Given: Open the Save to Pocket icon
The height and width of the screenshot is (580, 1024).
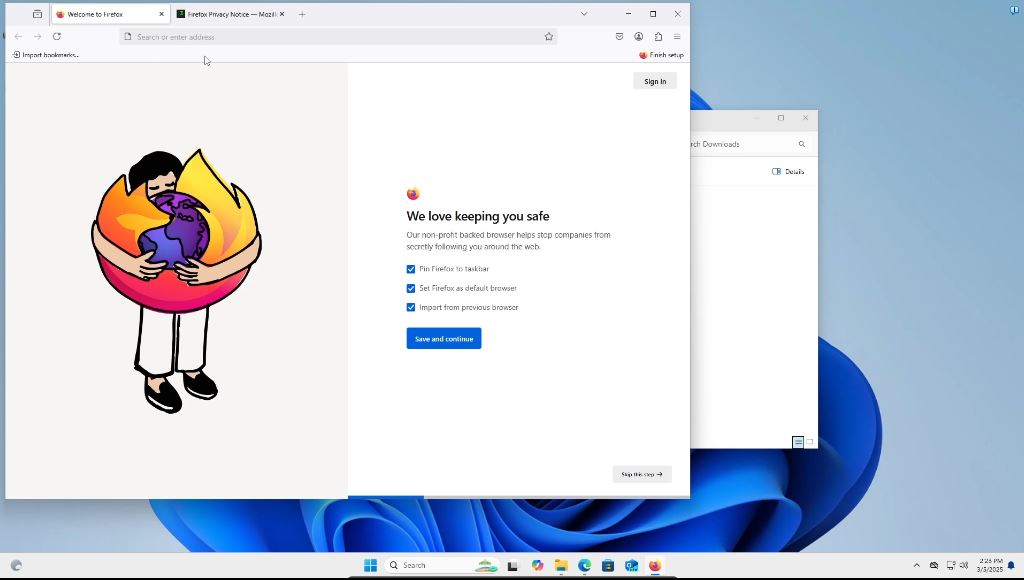Looking at the screenshot, I should [619, 37].
